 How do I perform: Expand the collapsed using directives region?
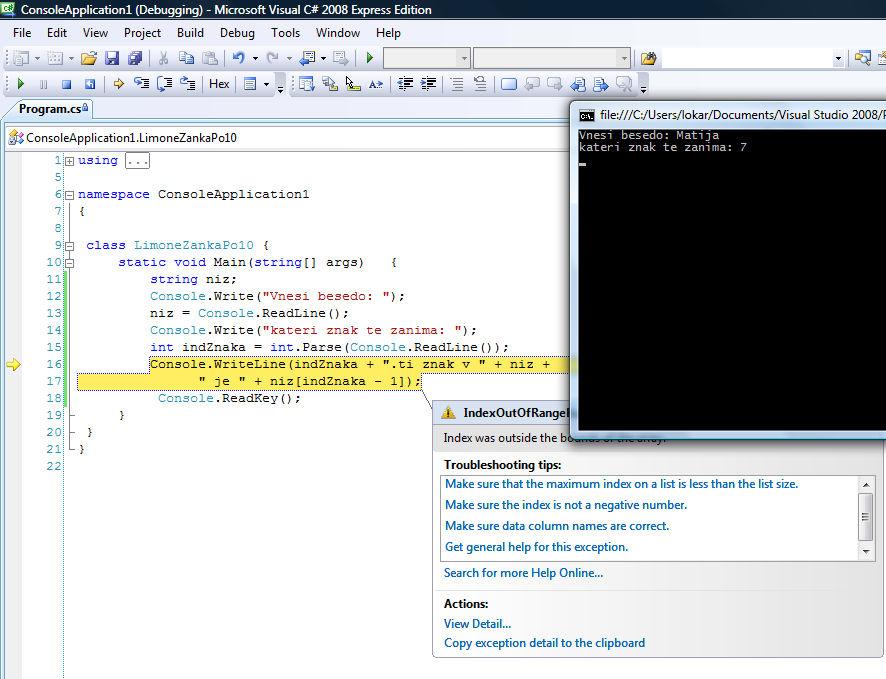click(70, 161)
